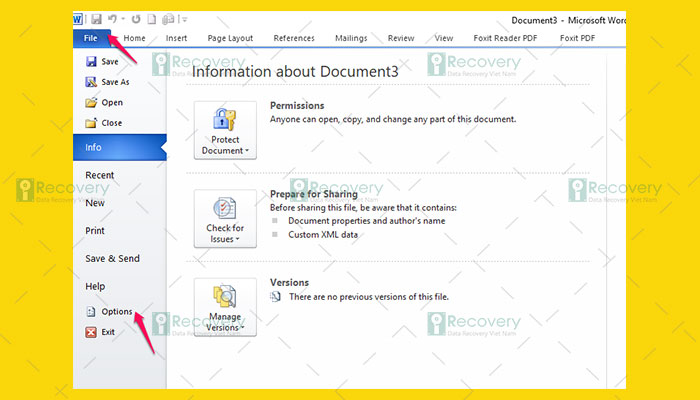
Task: Switch to the Home ribbon tab
Action: click(134, 38)
